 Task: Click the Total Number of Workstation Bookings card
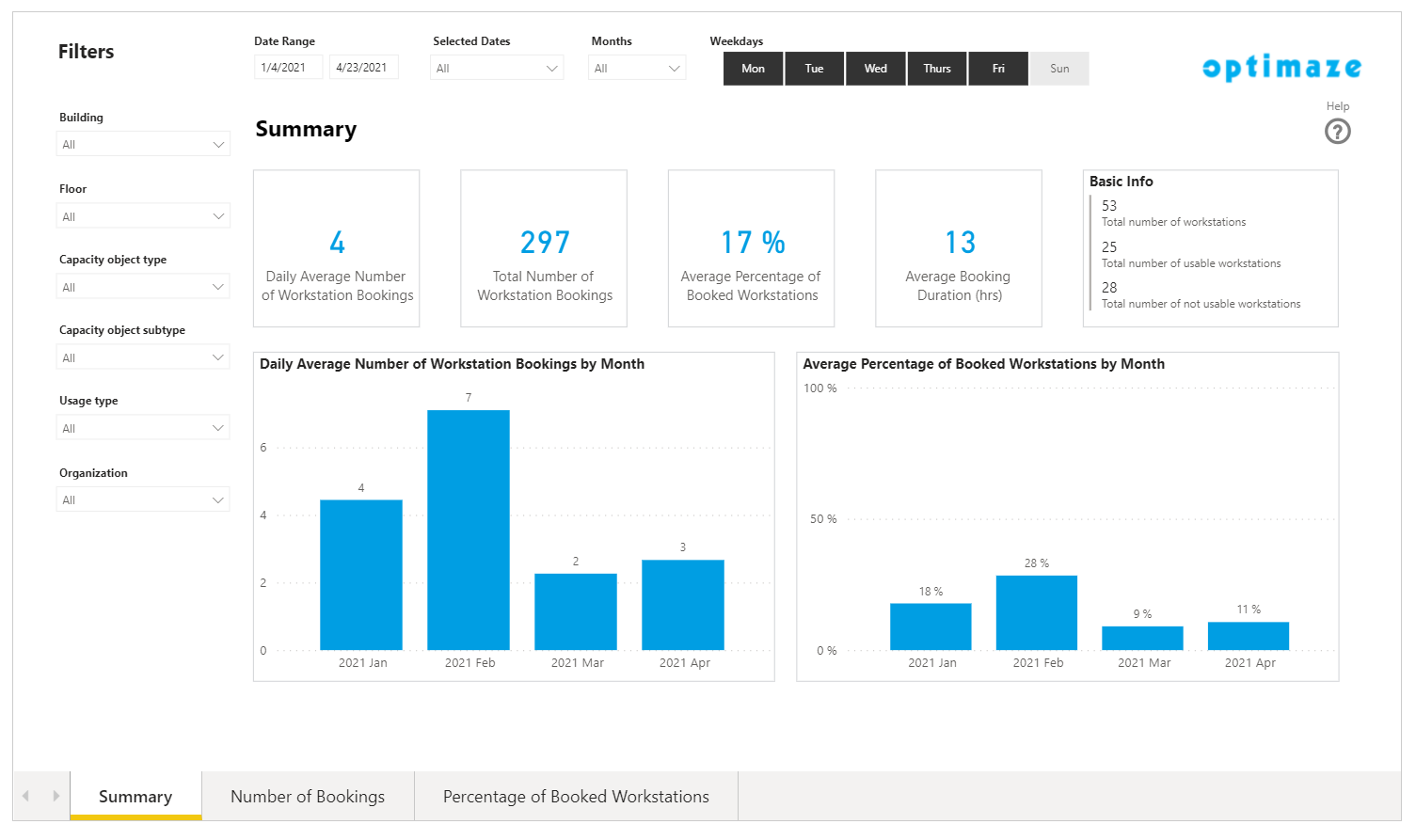coord(544,249)
